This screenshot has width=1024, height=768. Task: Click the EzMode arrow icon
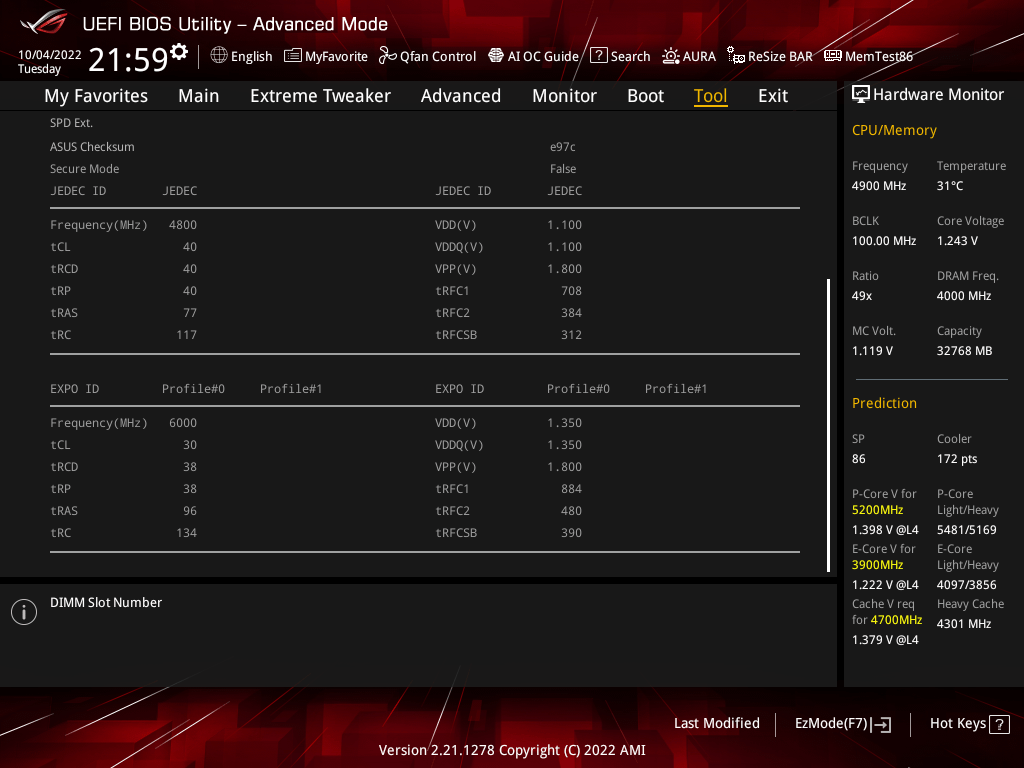click(881, 724)
